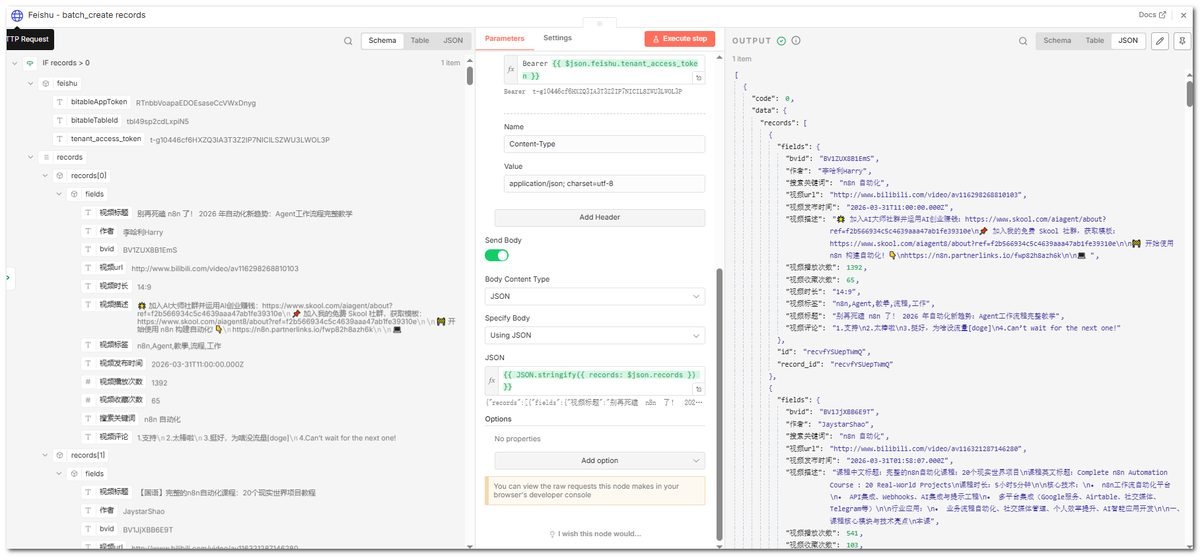Open expression editor on Bearer field

(x=699, y=78)
